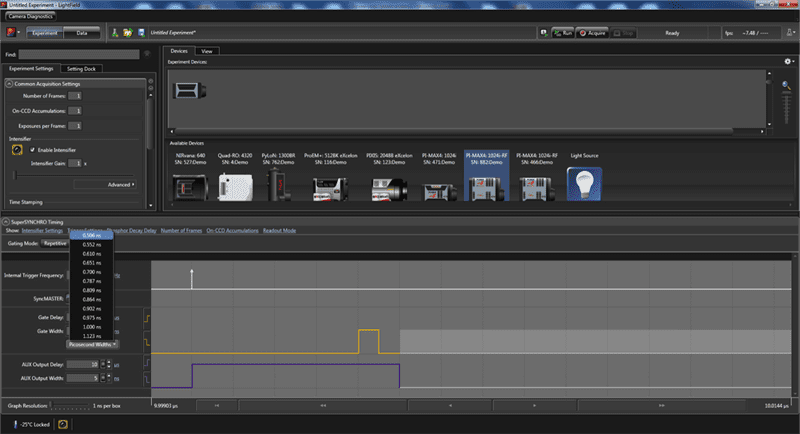
Task: Select the NIRvana 640 camera device
Action: point(188,185)
